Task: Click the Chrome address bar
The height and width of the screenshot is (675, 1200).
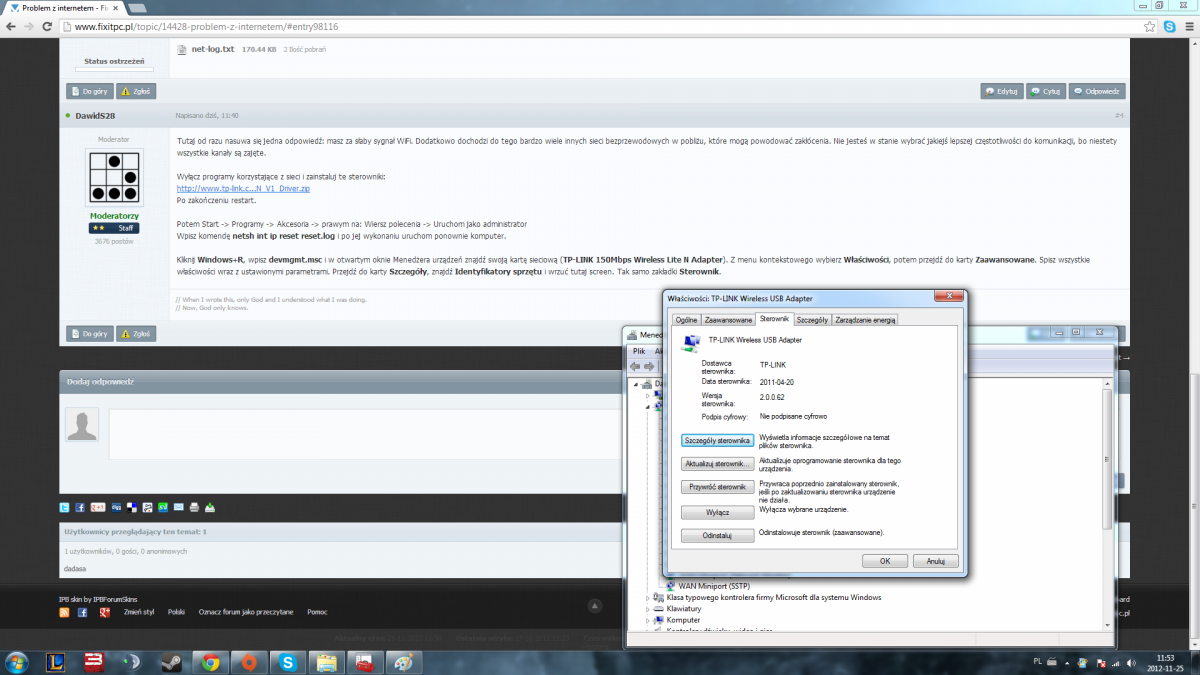Action: point(600,27)
